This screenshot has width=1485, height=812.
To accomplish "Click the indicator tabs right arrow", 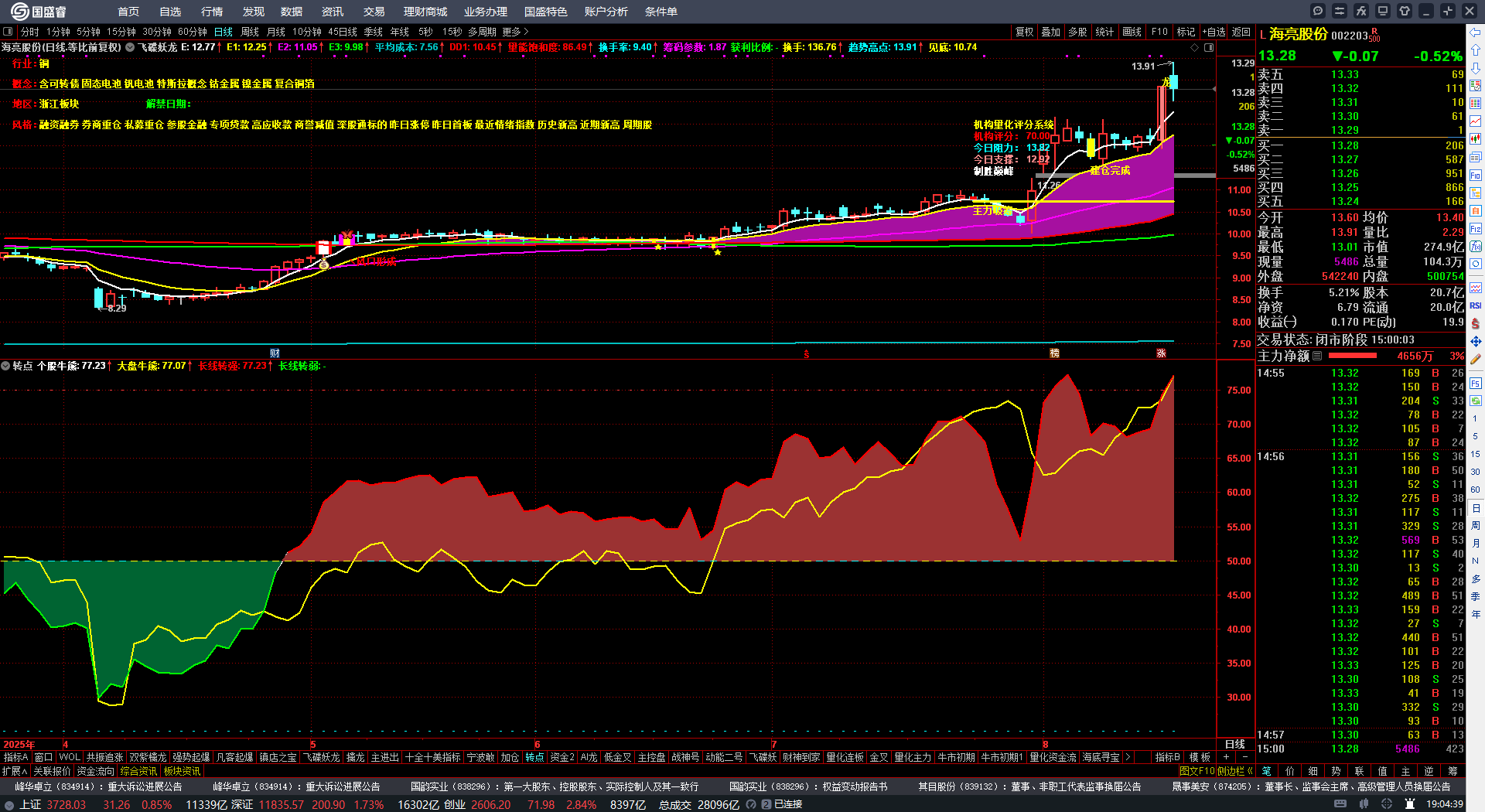I will 1128,757.
